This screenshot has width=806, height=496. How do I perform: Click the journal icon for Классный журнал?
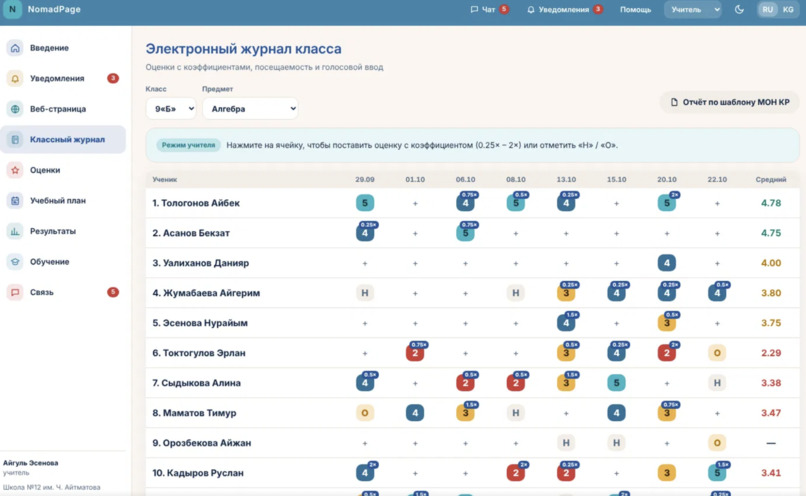point(15,139)
